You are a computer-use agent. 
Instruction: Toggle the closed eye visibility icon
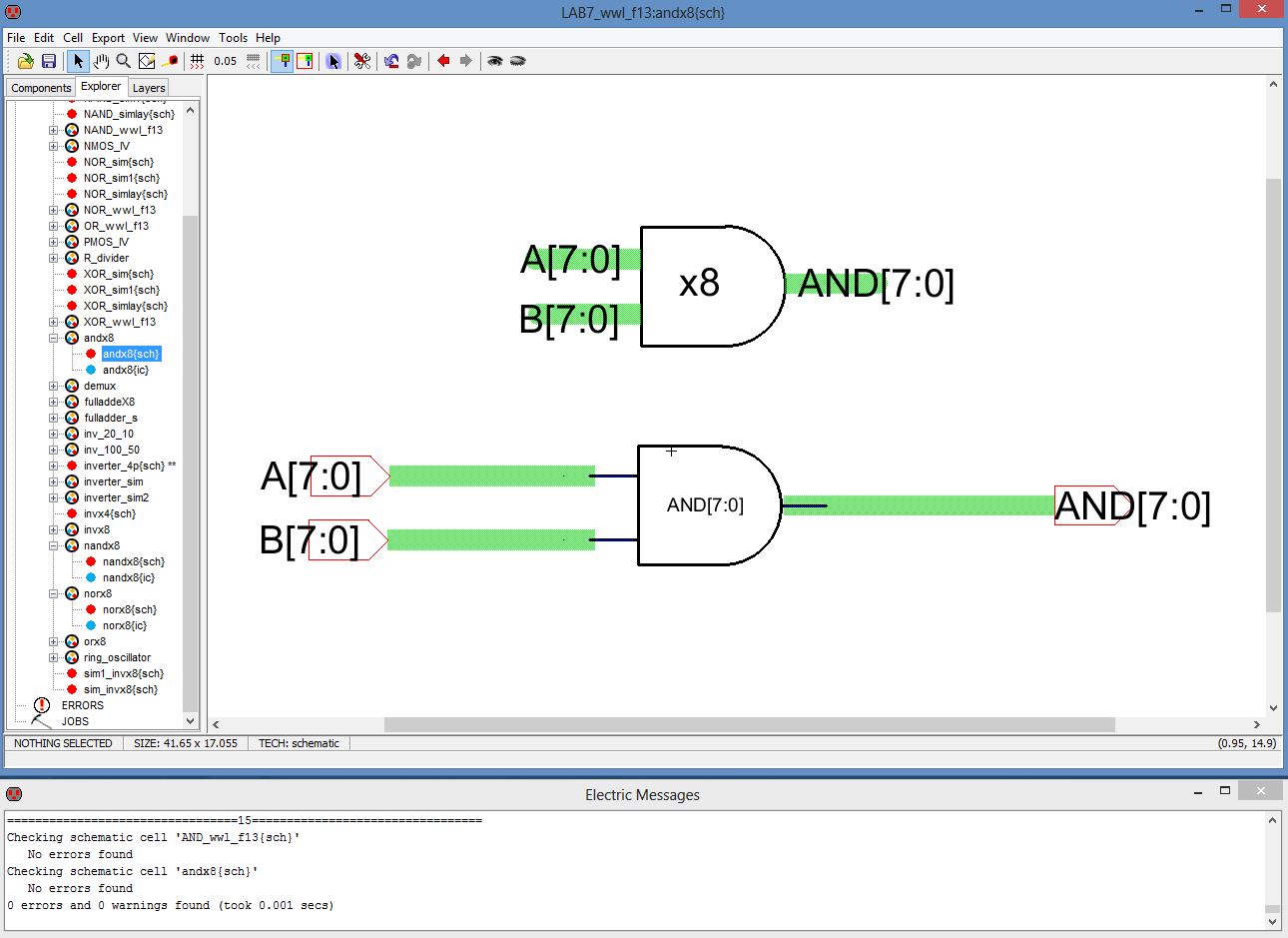point(517,61)
